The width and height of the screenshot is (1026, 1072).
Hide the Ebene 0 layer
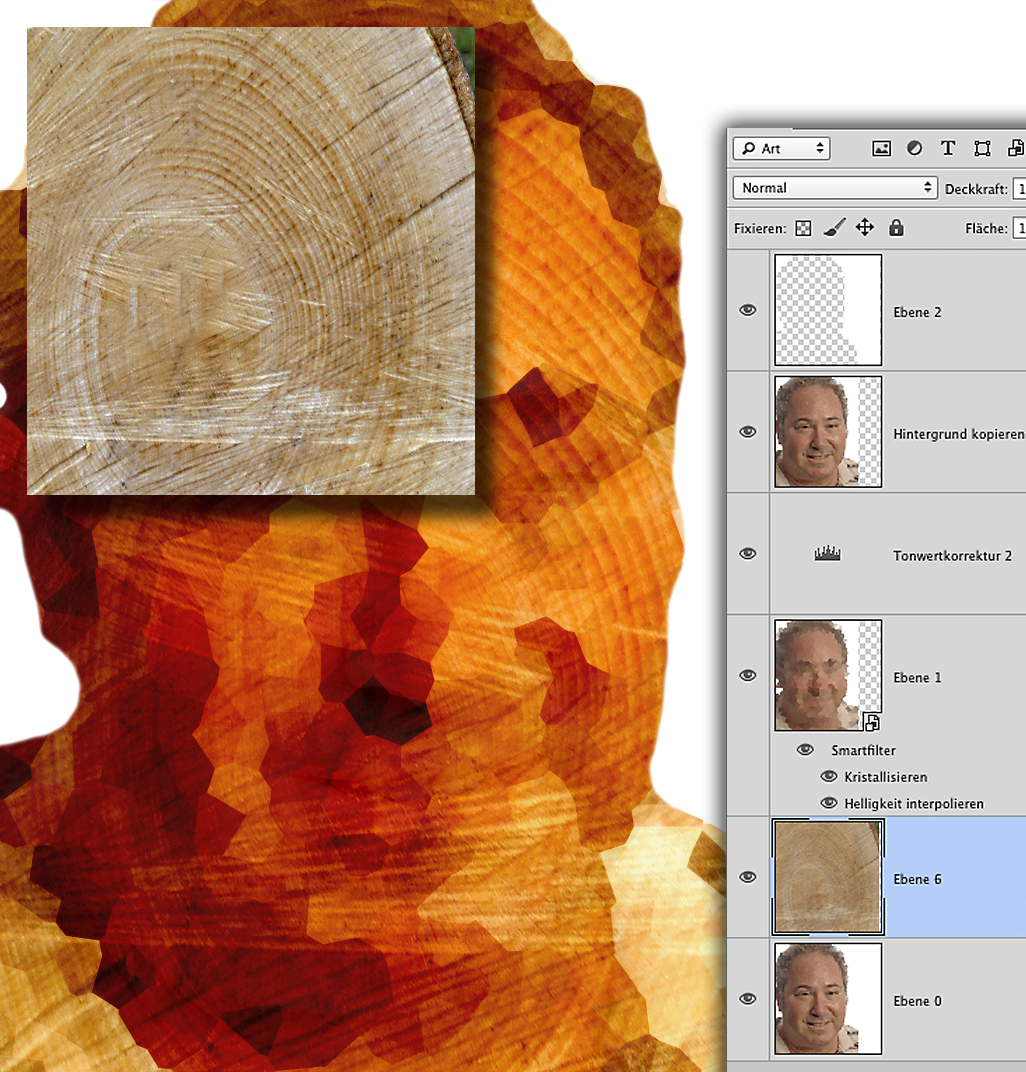(x=748, y=999)
